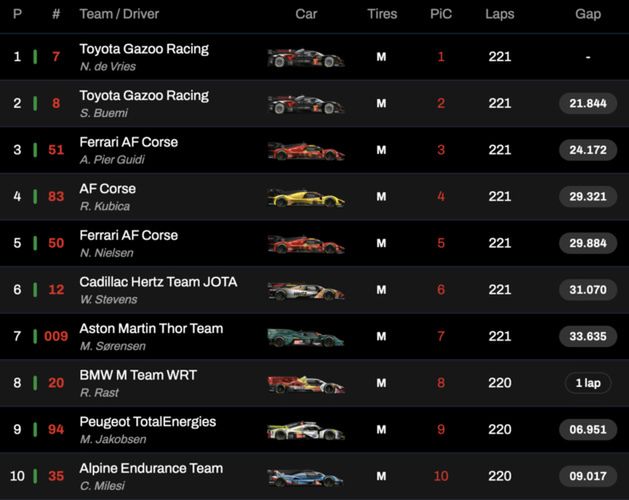This screenshot has width=629, height=500.
Task: Click the green position bar beside #50
Action: click(x=35, y=244)
